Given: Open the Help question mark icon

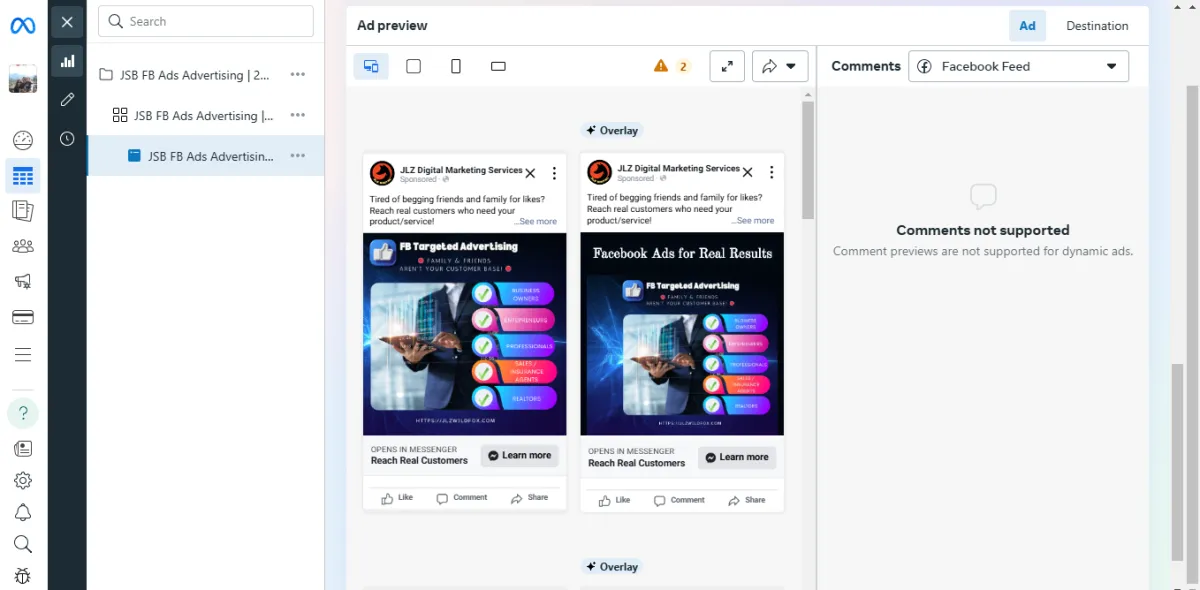Looking at the screenshot, I should 23,413.
